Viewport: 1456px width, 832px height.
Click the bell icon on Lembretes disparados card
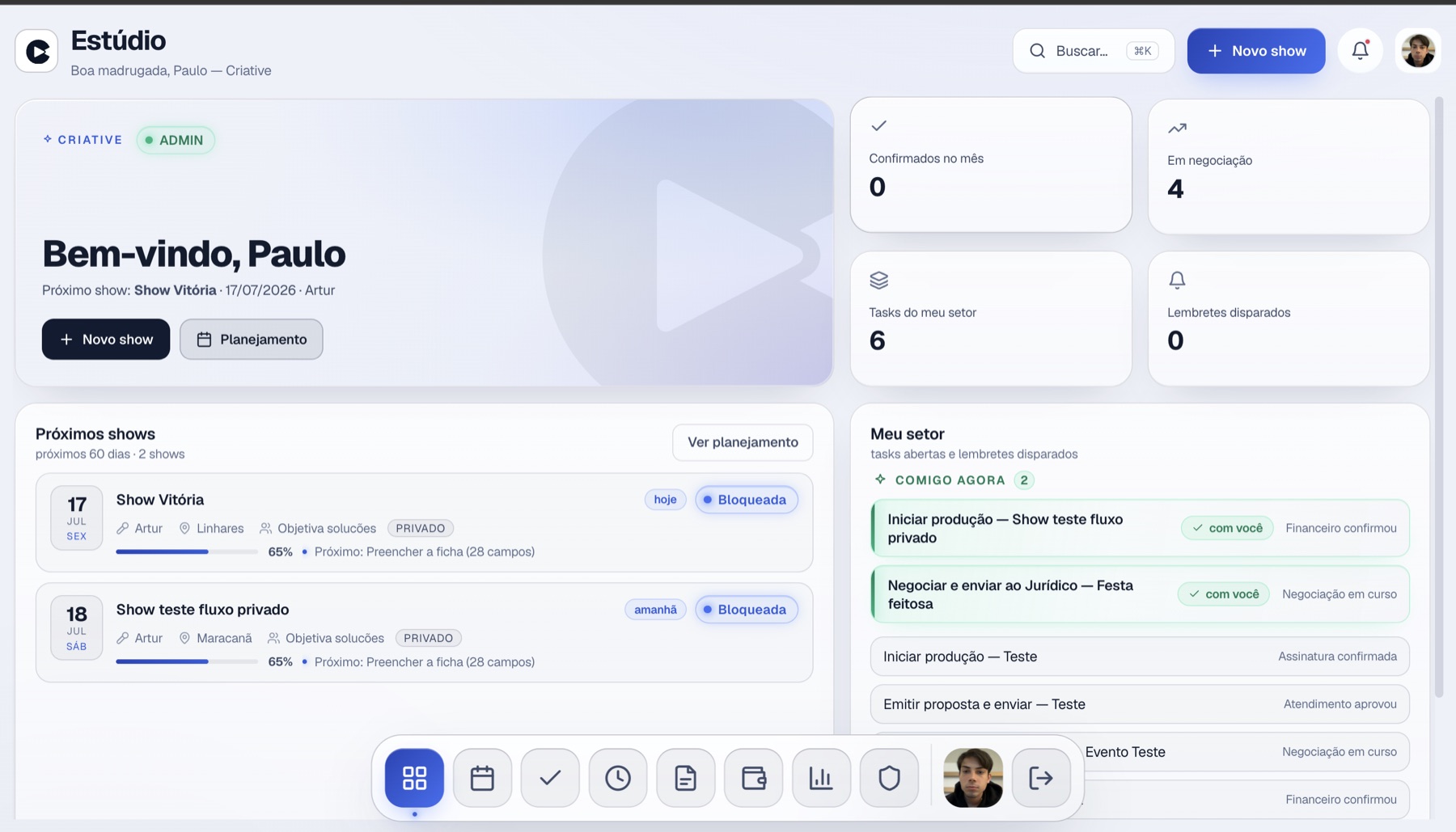pyautogui.click(x=1177, y=280)
